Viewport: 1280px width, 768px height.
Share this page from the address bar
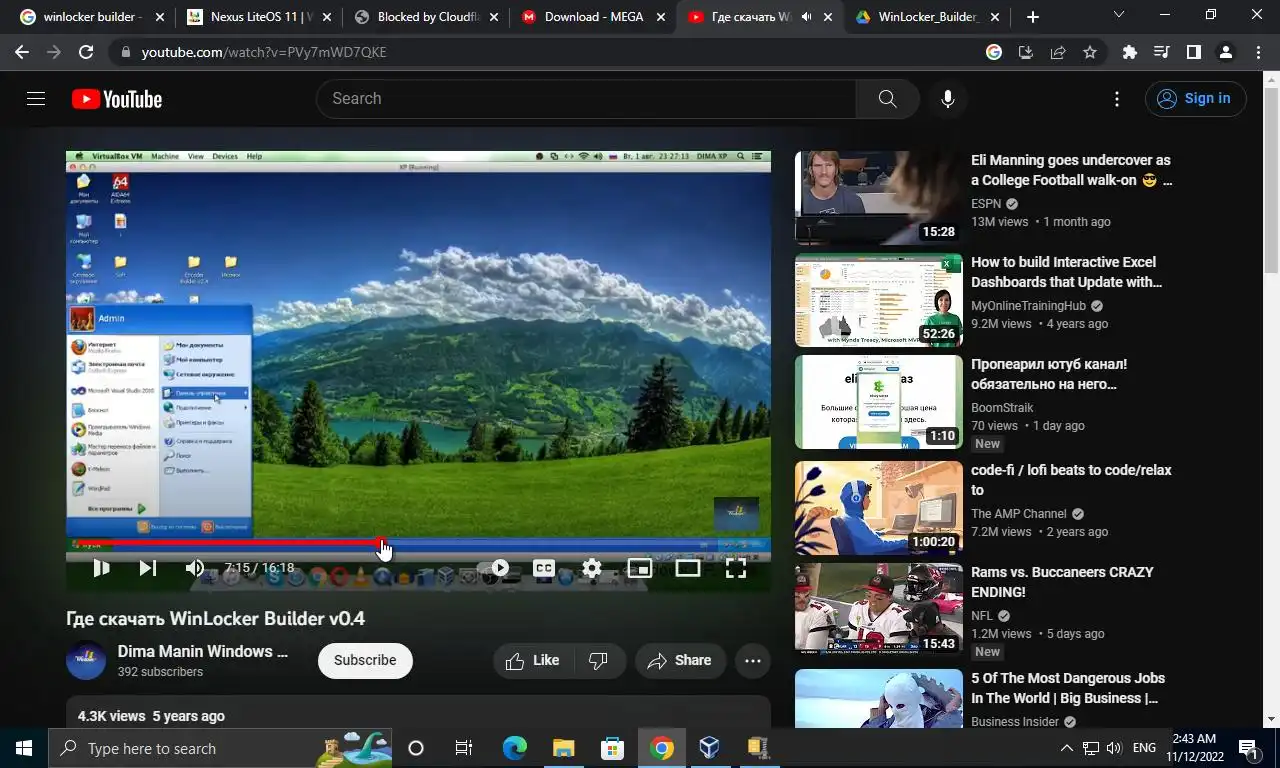click(1058, 52)
